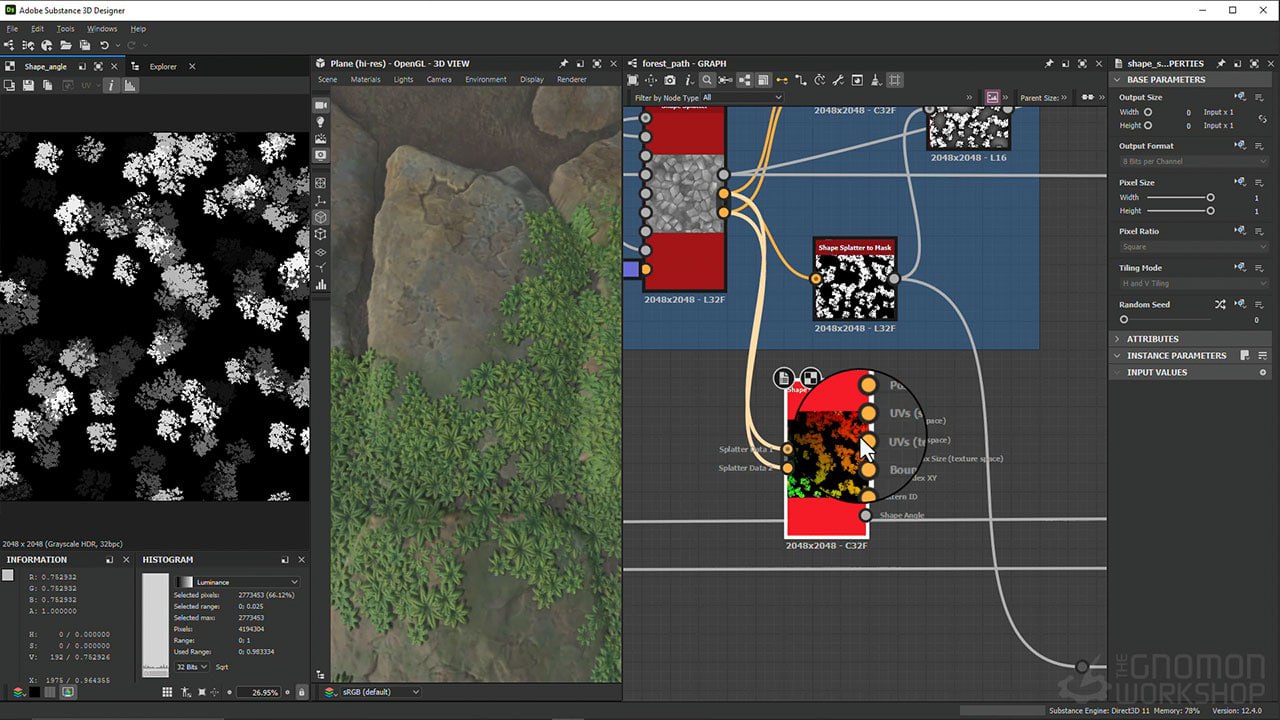Screen dimensions: 1280x720
Task: Click the zoom percentage field showing 26.95%
Action: pos(258,692)
